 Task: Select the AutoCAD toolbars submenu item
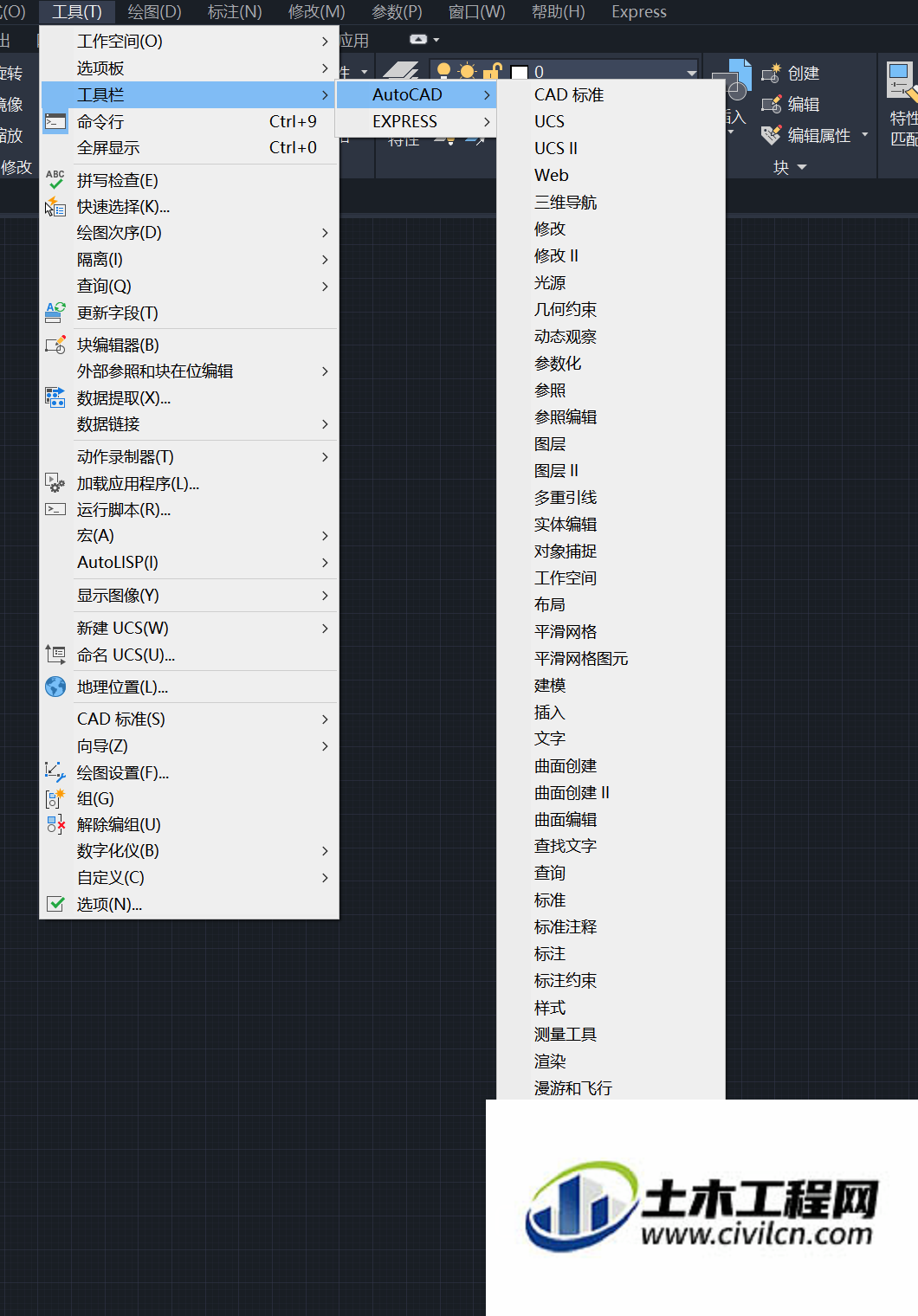click(x=416, y=94)
